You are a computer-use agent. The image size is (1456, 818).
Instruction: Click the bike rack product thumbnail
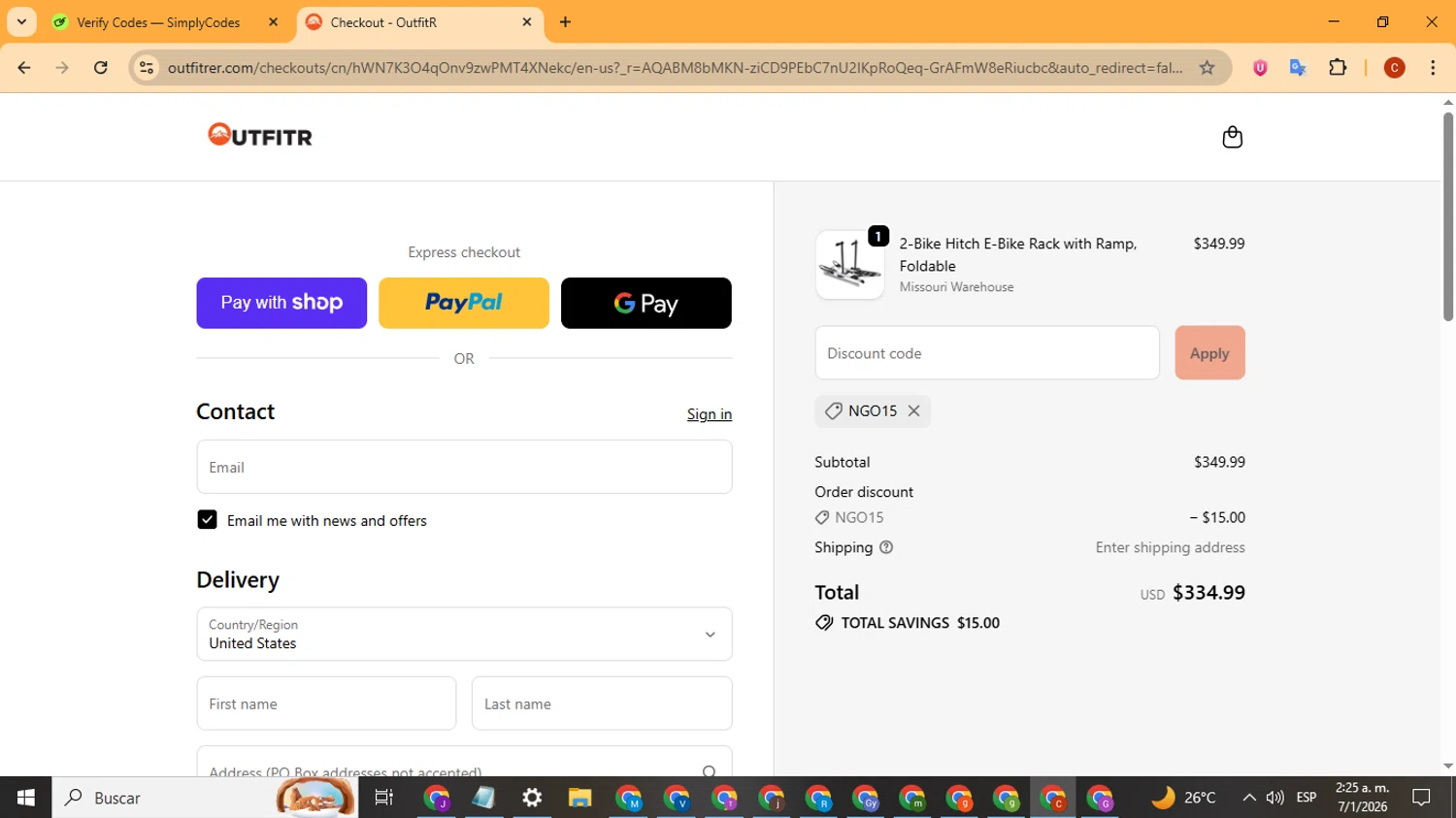point(849,264)
